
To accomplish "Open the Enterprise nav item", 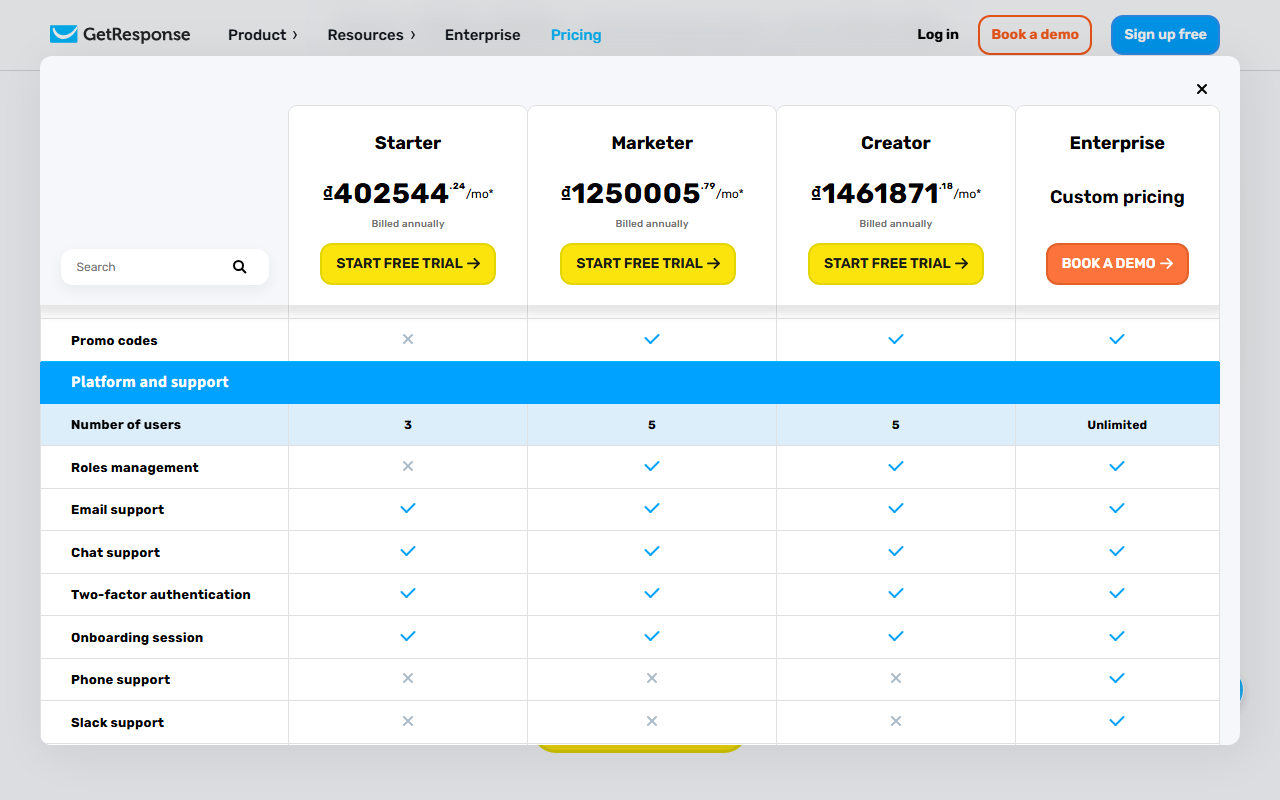I will [x=483, y=35].
